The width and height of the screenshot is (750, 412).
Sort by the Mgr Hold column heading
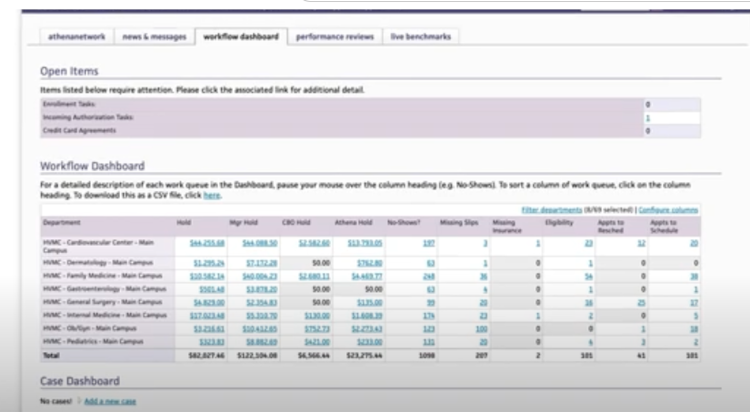pos(243,223)
